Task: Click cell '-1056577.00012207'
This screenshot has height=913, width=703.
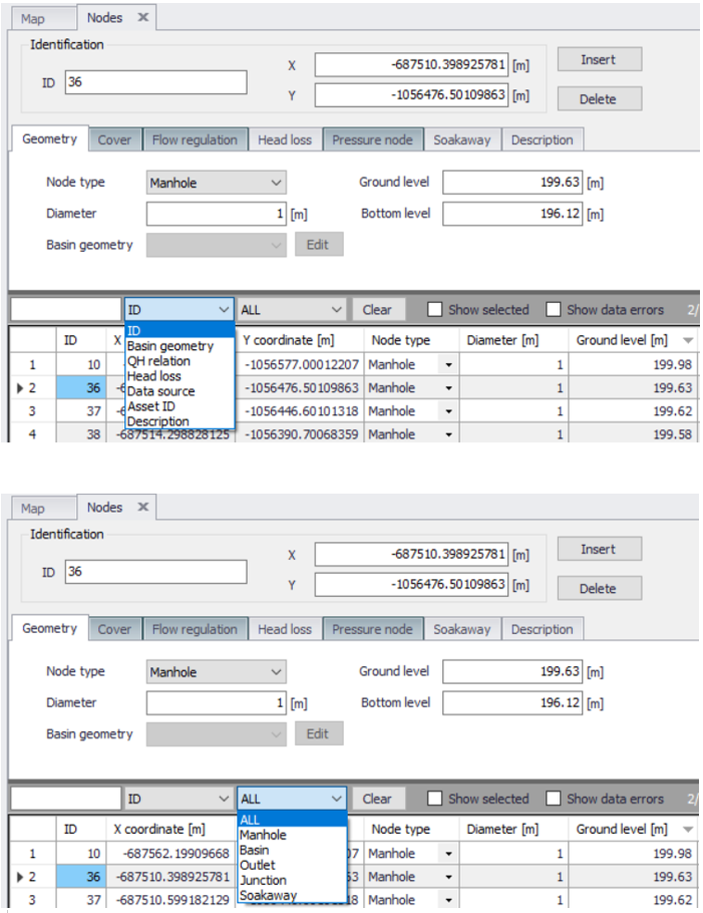Action: point(299,365)
